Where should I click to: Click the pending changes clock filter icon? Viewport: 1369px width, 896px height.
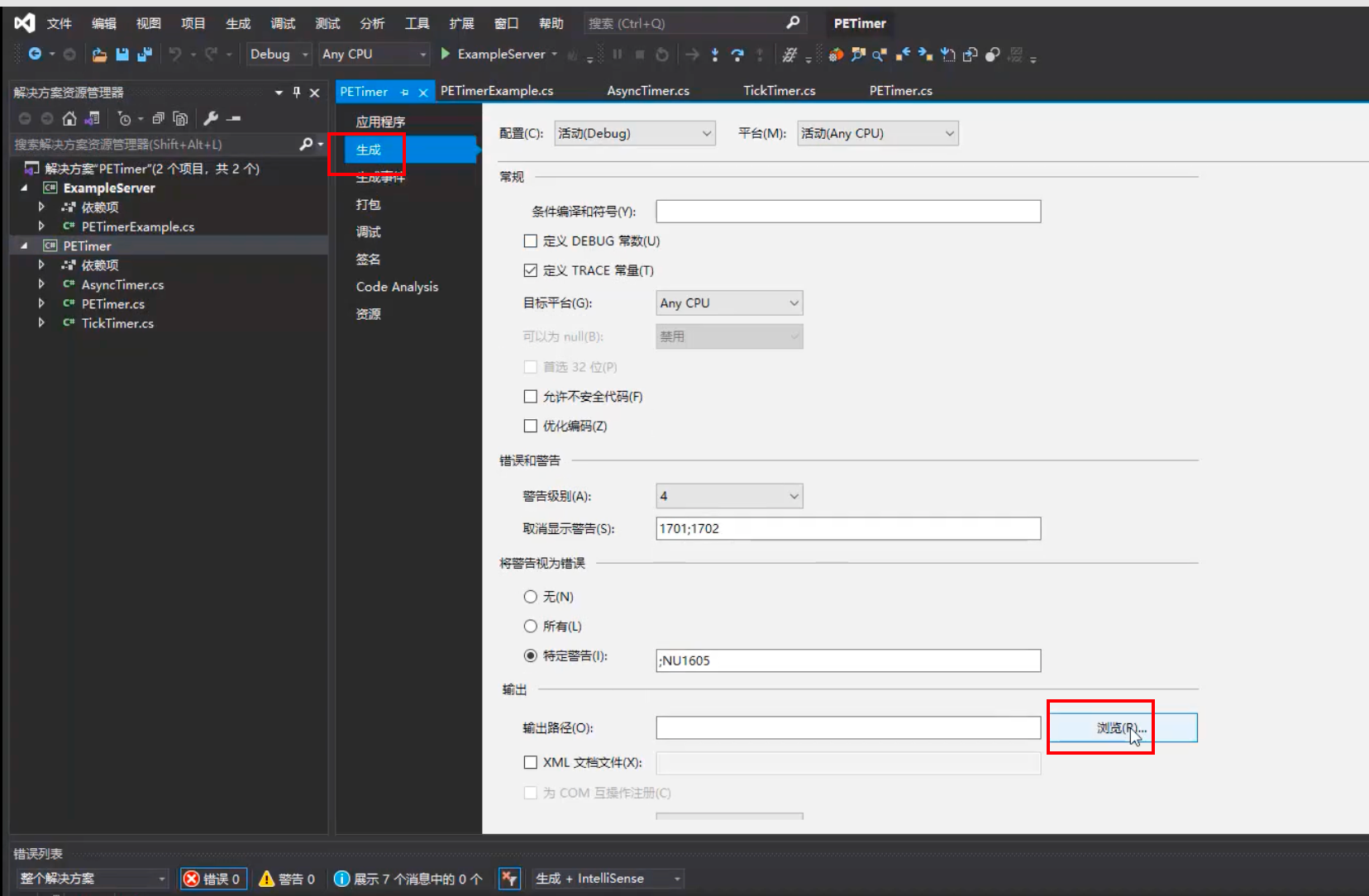pyautogui.click(x=125, y=118)
